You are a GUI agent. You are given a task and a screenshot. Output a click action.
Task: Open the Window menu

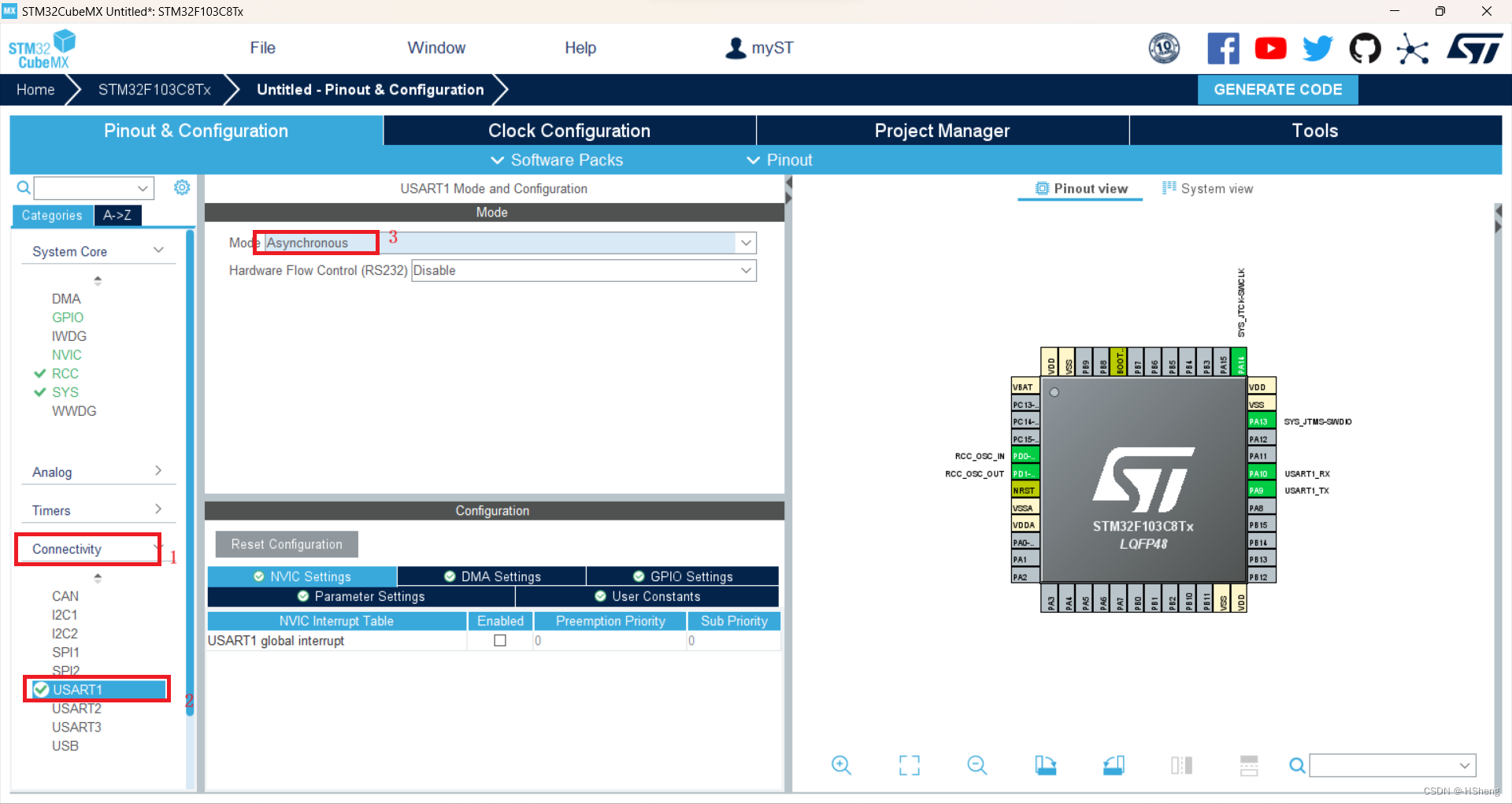436,47
